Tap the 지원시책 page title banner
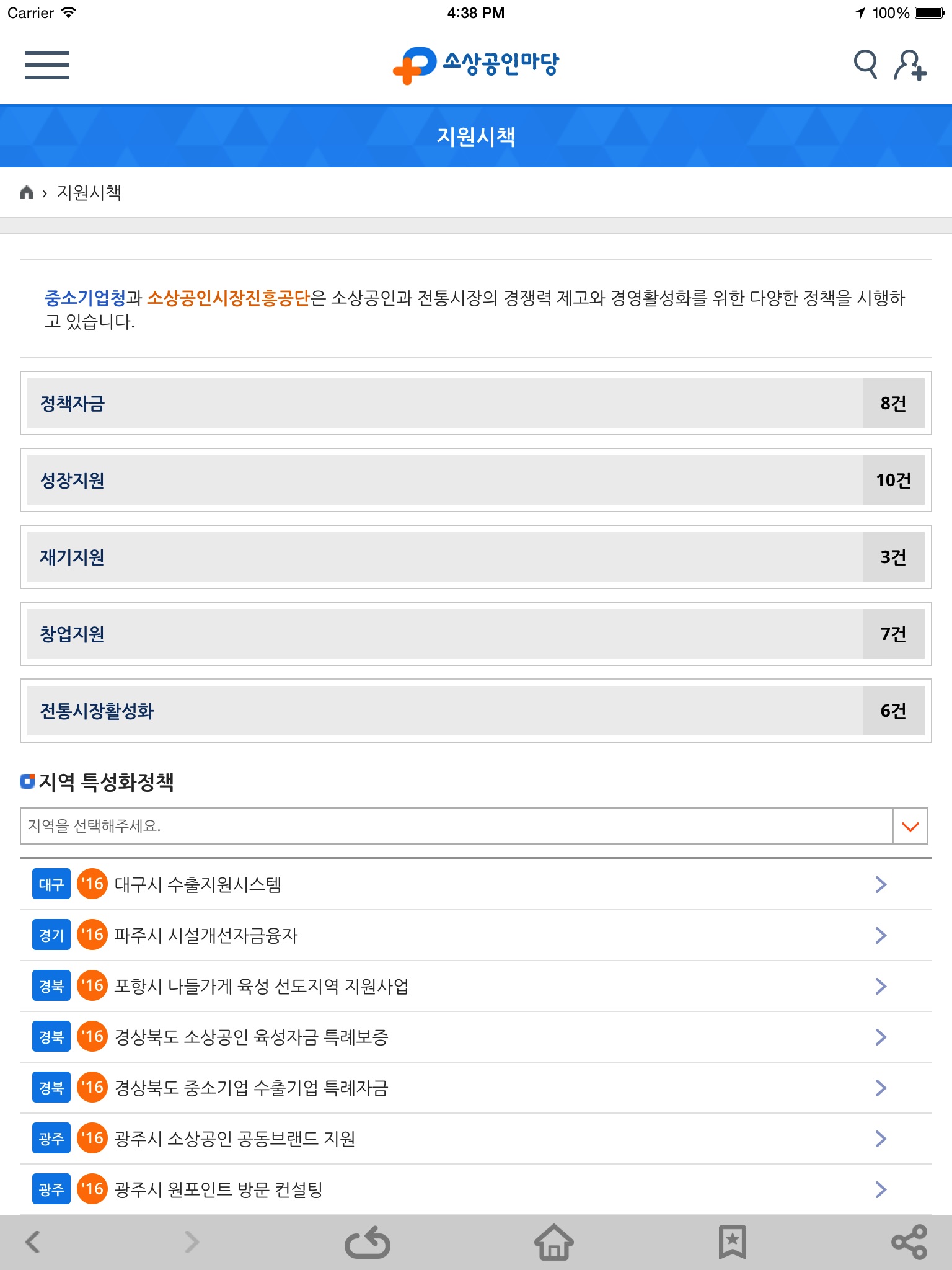 [x=476, y=136]
